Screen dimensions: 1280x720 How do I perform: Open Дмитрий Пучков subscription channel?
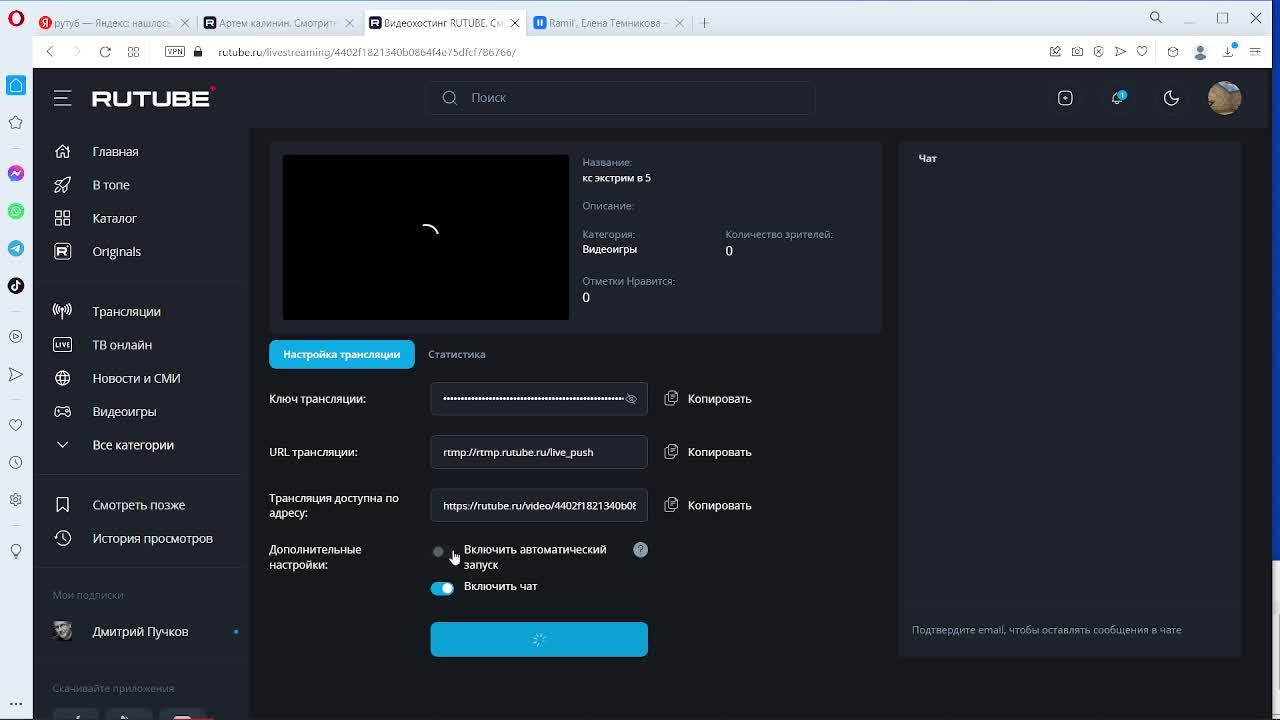click(x=140, y=632)
